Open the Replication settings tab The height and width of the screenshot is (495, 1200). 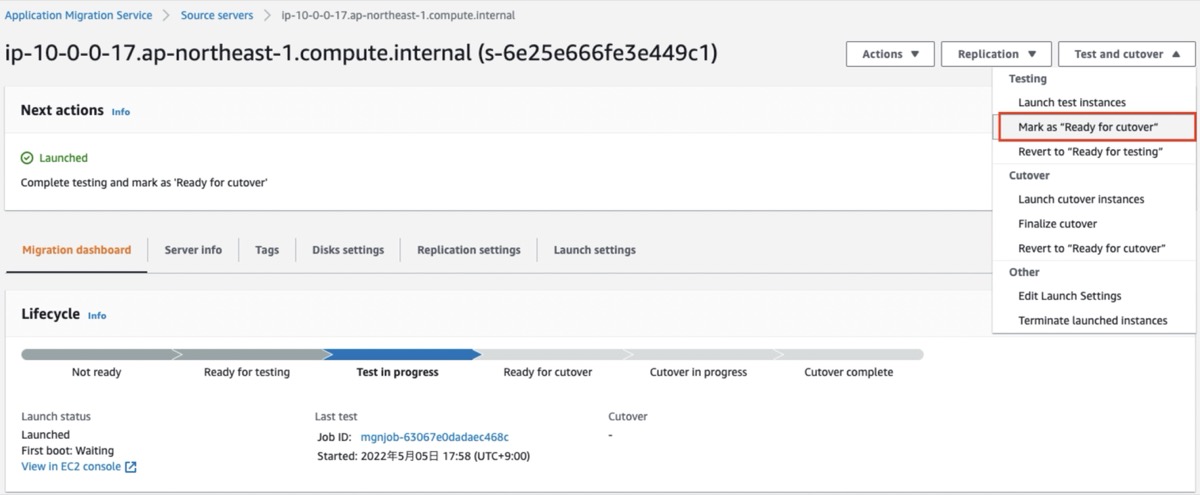pyautogui.click(x=469, y=250)
